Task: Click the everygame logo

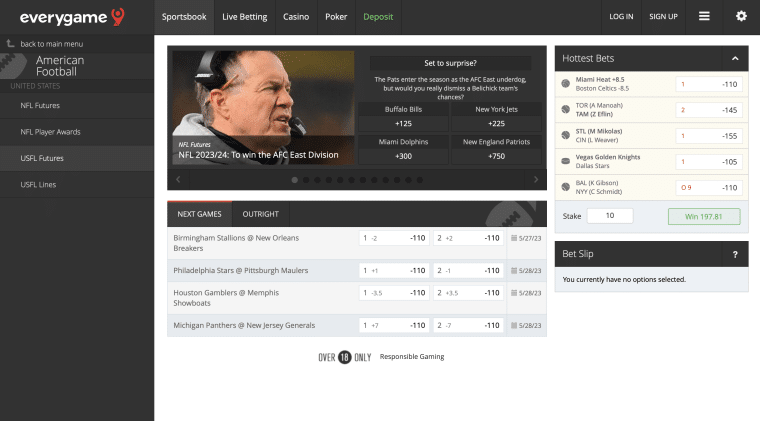Action: tap(72, 17)
